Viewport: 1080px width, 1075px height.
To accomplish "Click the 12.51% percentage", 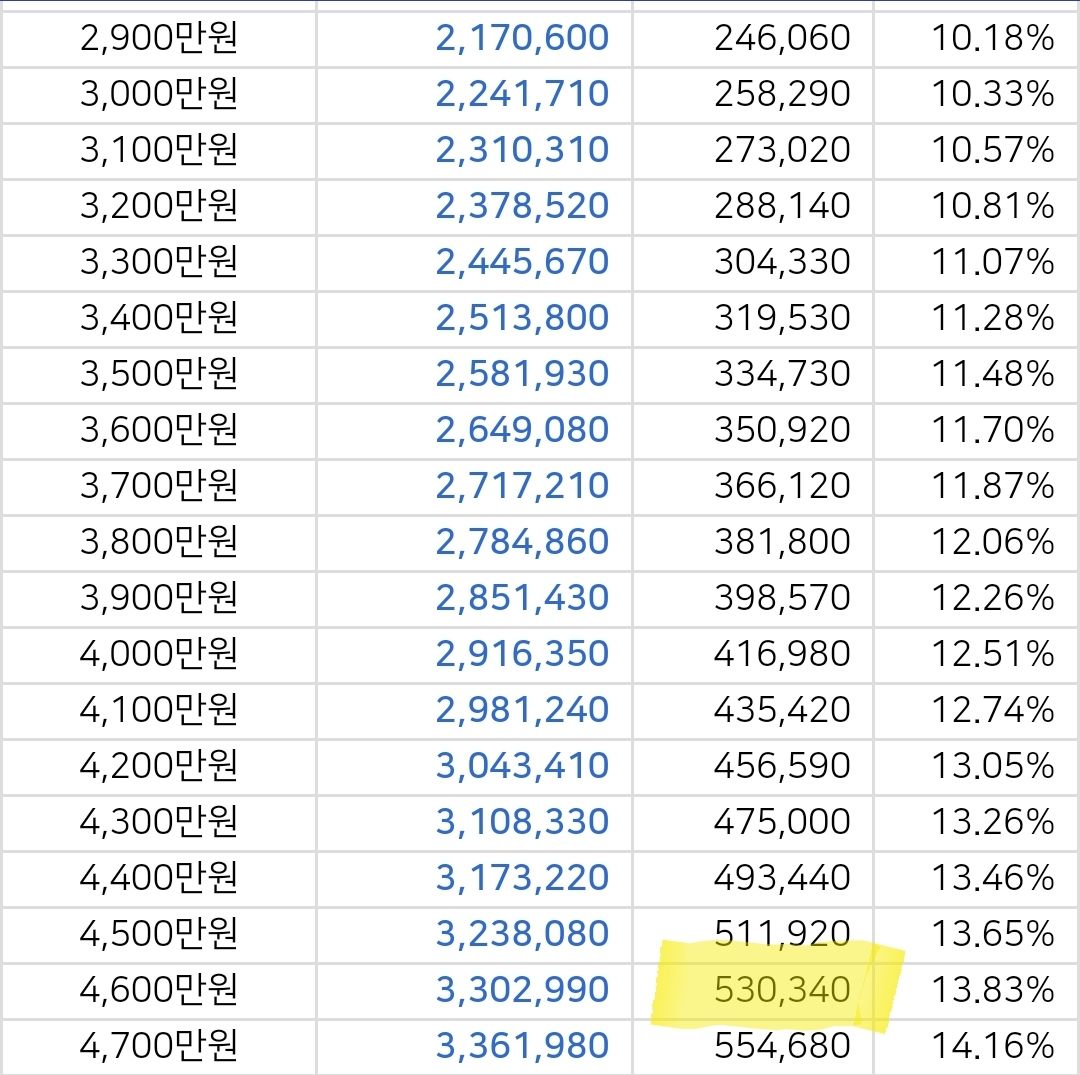I will click(x=993, y=654).
